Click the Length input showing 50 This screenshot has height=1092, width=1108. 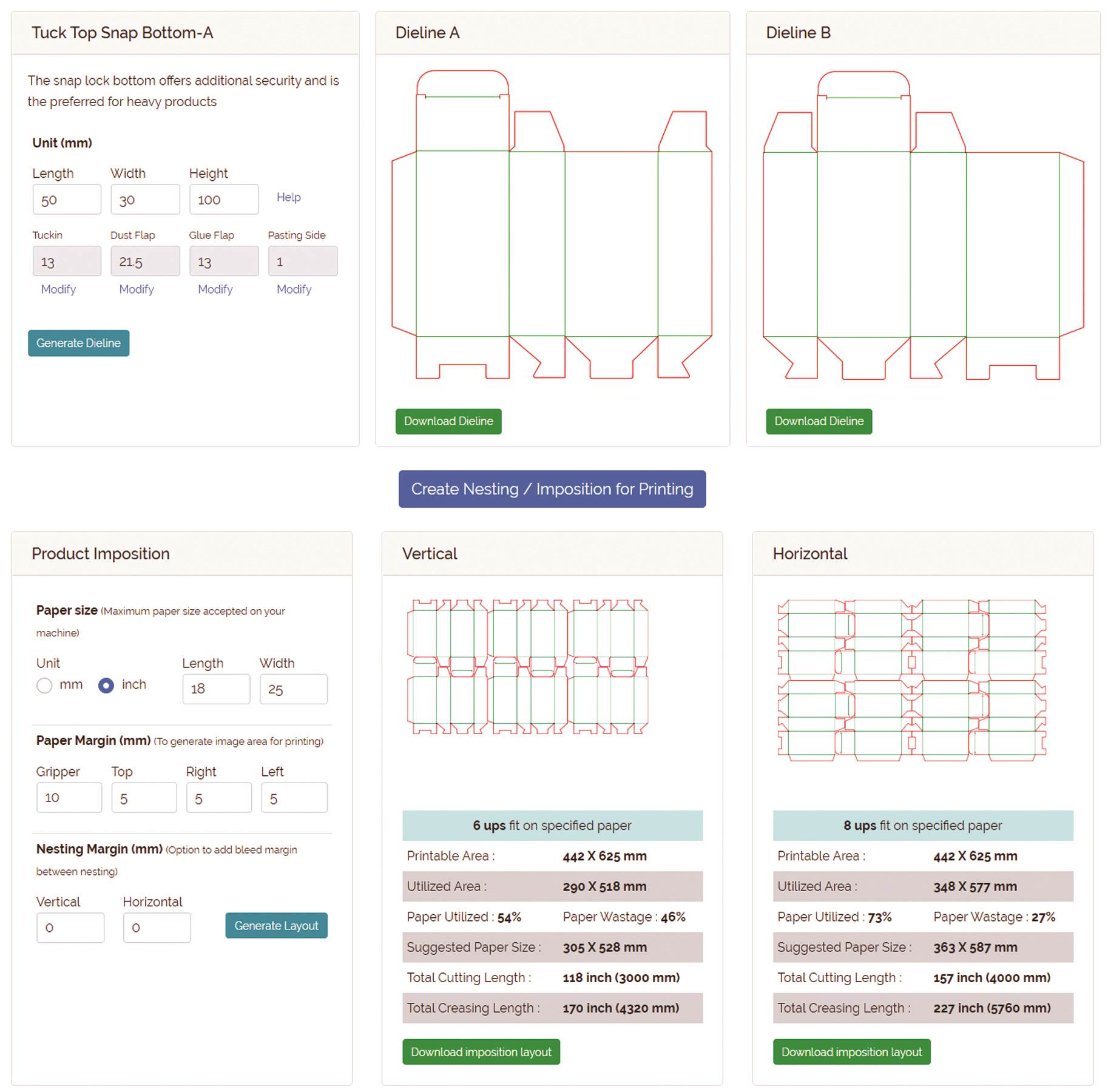pyautogui.click(x=67, y=200)
